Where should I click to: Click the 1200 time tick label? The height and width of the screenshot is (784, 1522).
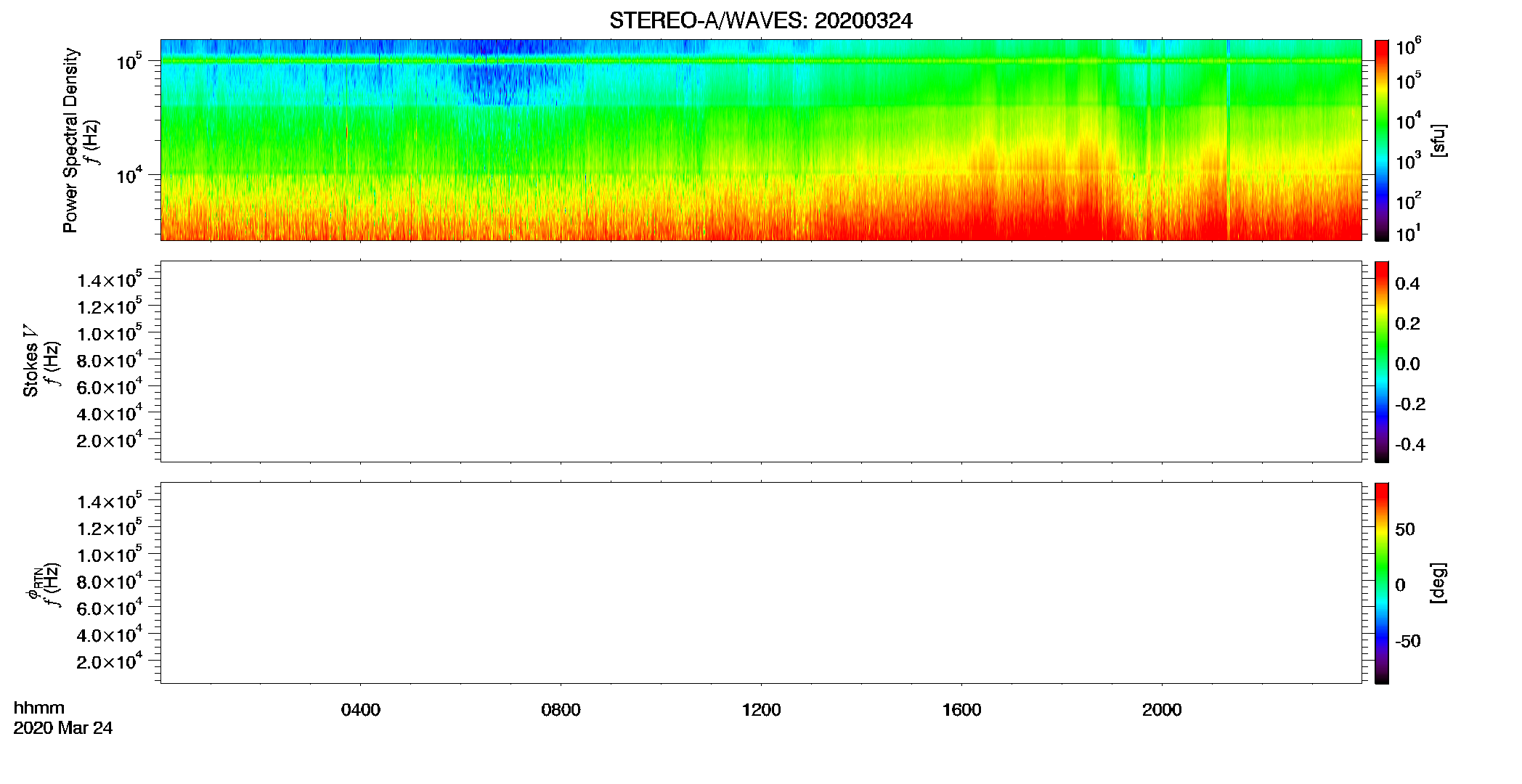[x=762, y=710]
